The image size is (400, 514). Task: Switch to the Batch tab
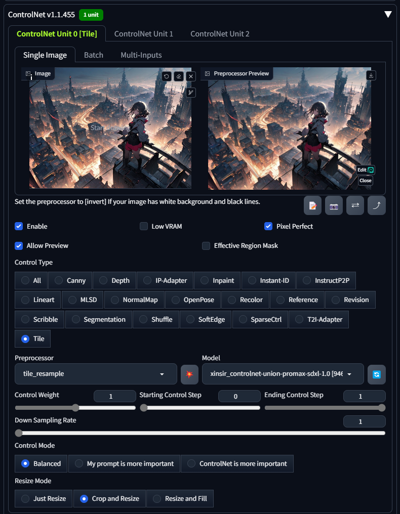[x=94, y=55]
